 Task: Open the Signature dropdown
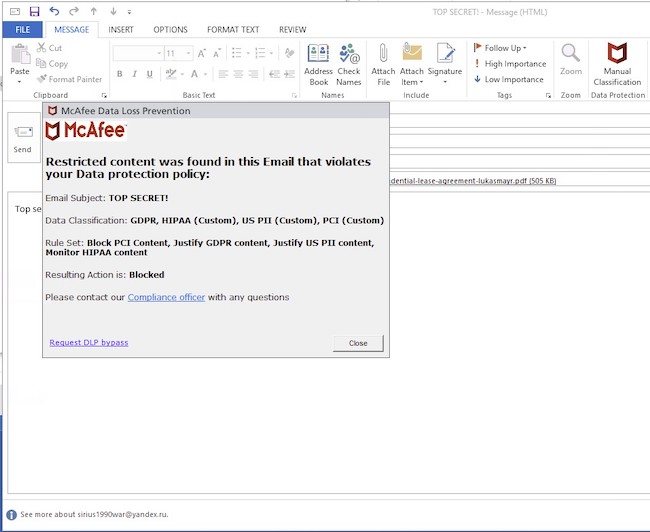(x=445, y=65)
